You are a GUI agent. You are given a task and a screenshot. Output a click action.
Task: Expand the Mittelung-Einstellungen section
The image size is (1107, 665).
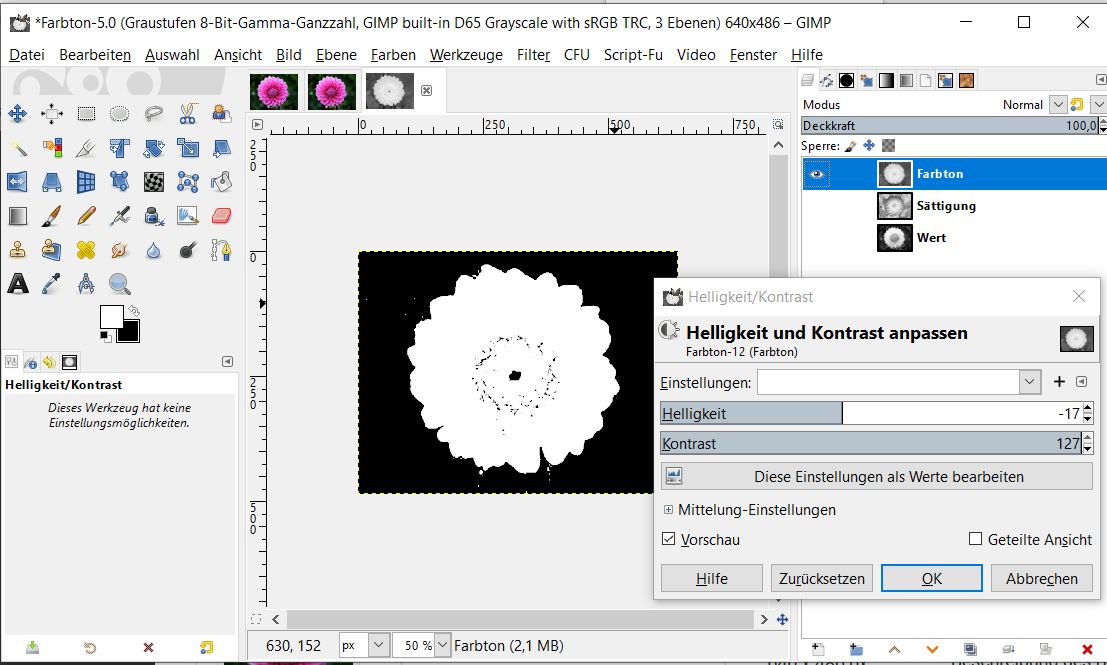[668, 510]
